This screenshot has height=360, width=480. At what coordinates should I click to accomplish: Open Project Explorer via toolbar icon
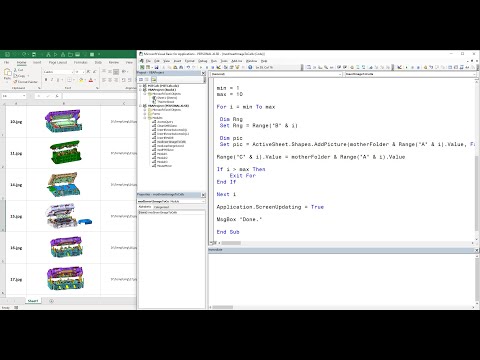click(x=226, y=67)
